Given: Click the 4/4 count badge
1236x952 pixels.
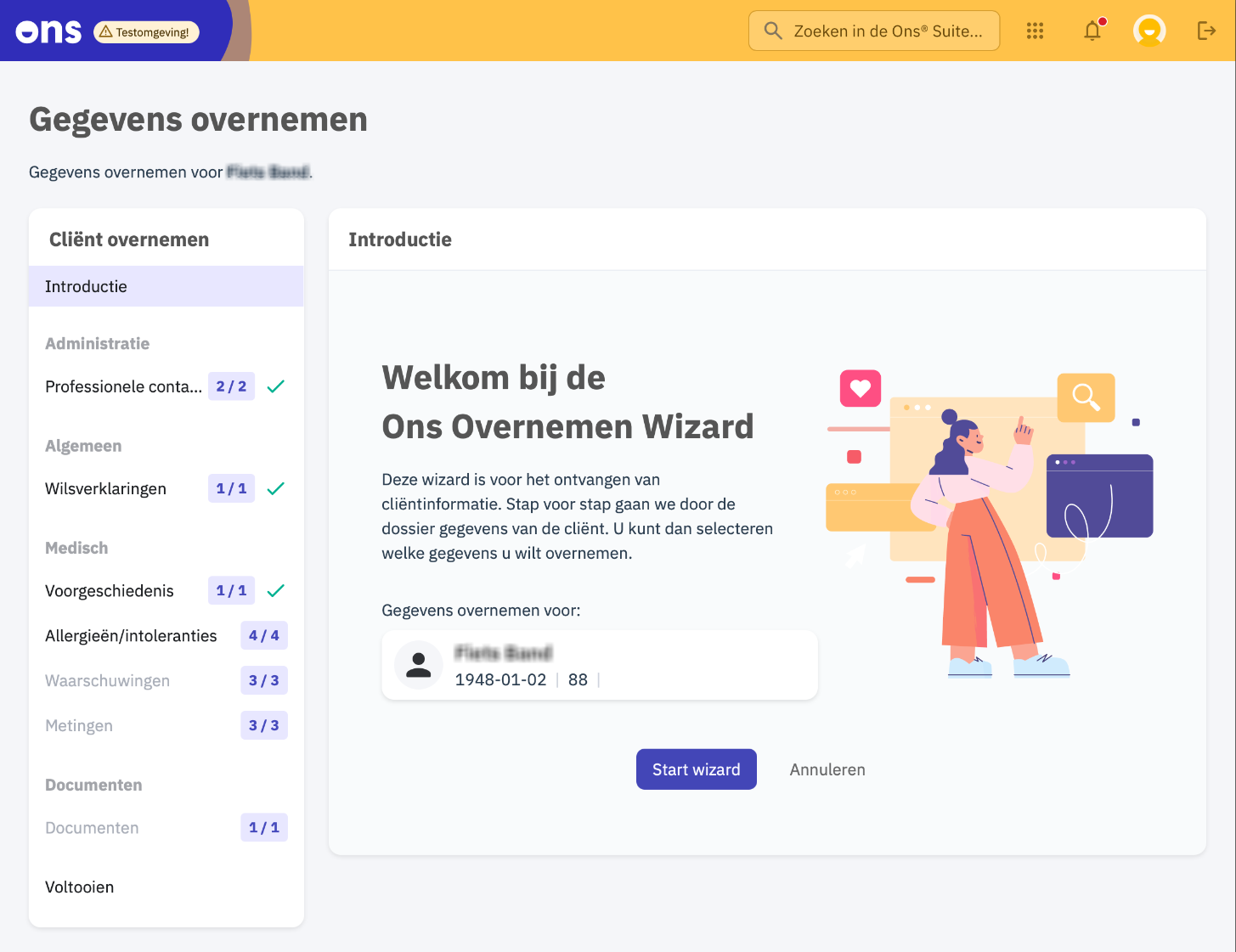Looking at the screenshot, I should click(264, 635).
